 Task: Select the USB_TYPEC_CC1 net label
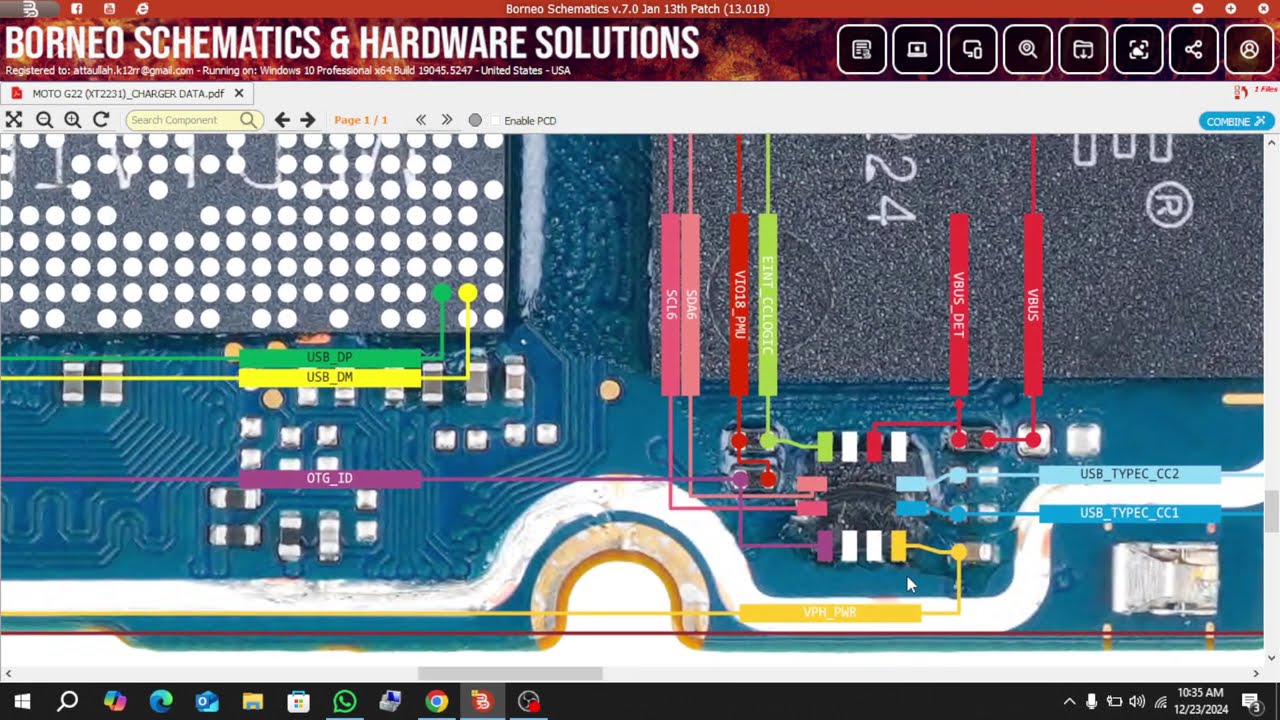(x=1129, y=513)
